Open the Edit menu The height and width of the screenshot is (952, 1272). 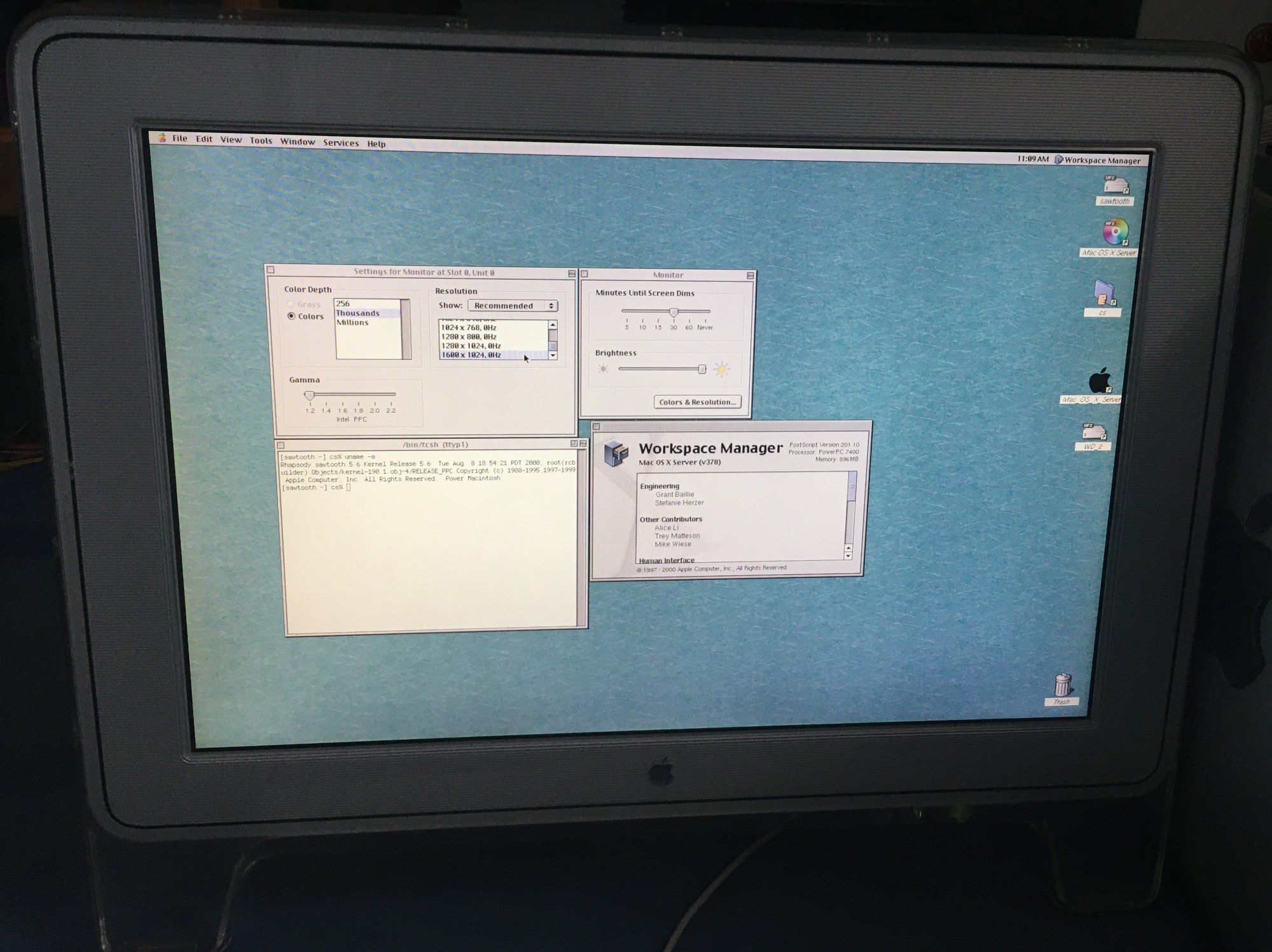pos(204,139)
